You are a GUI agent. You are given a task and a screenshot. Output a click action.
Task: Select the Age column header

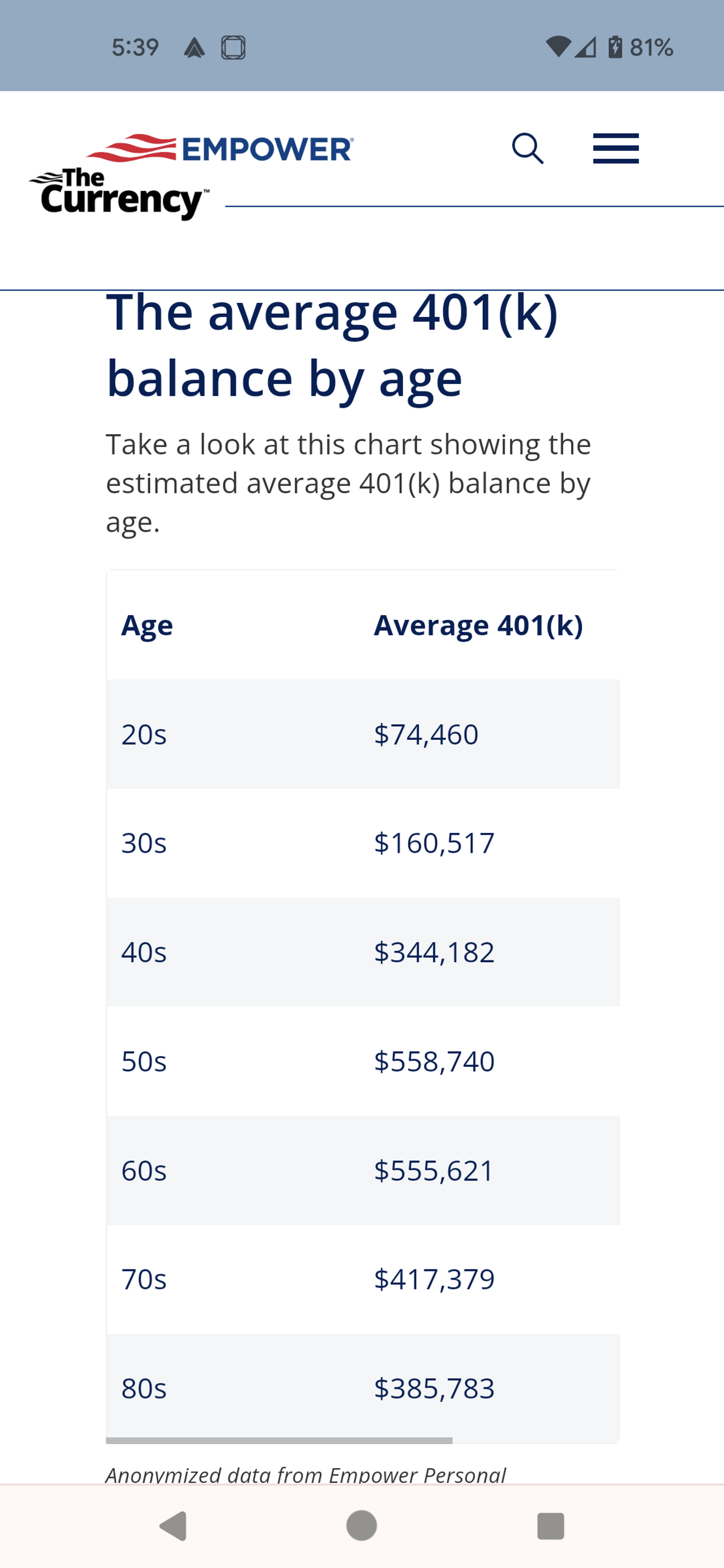[147, 625]
